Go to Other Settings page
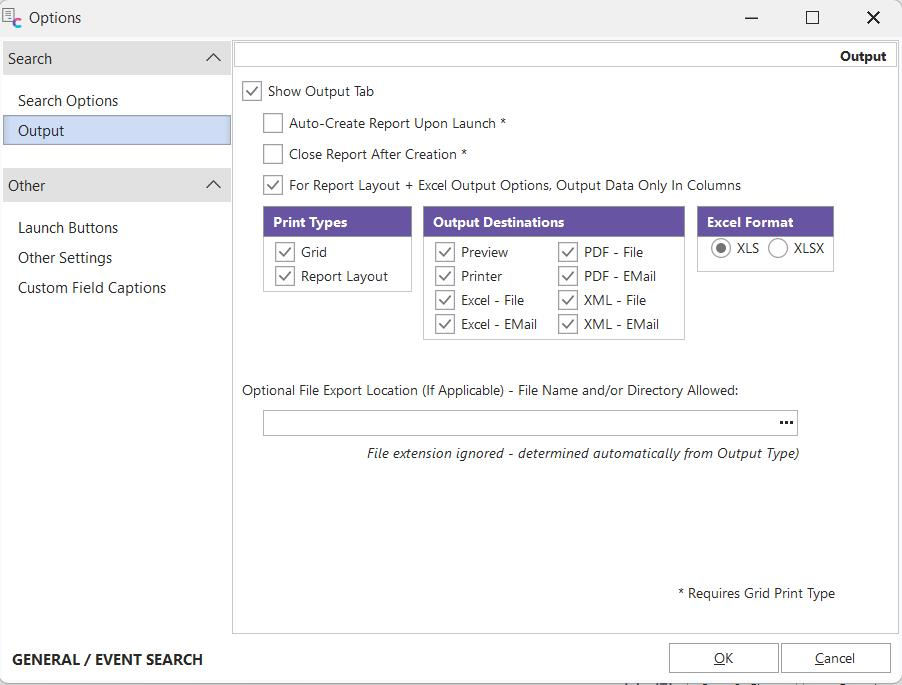Image resolution: width=902 pixels, height=685 pixels. [65, 258]
